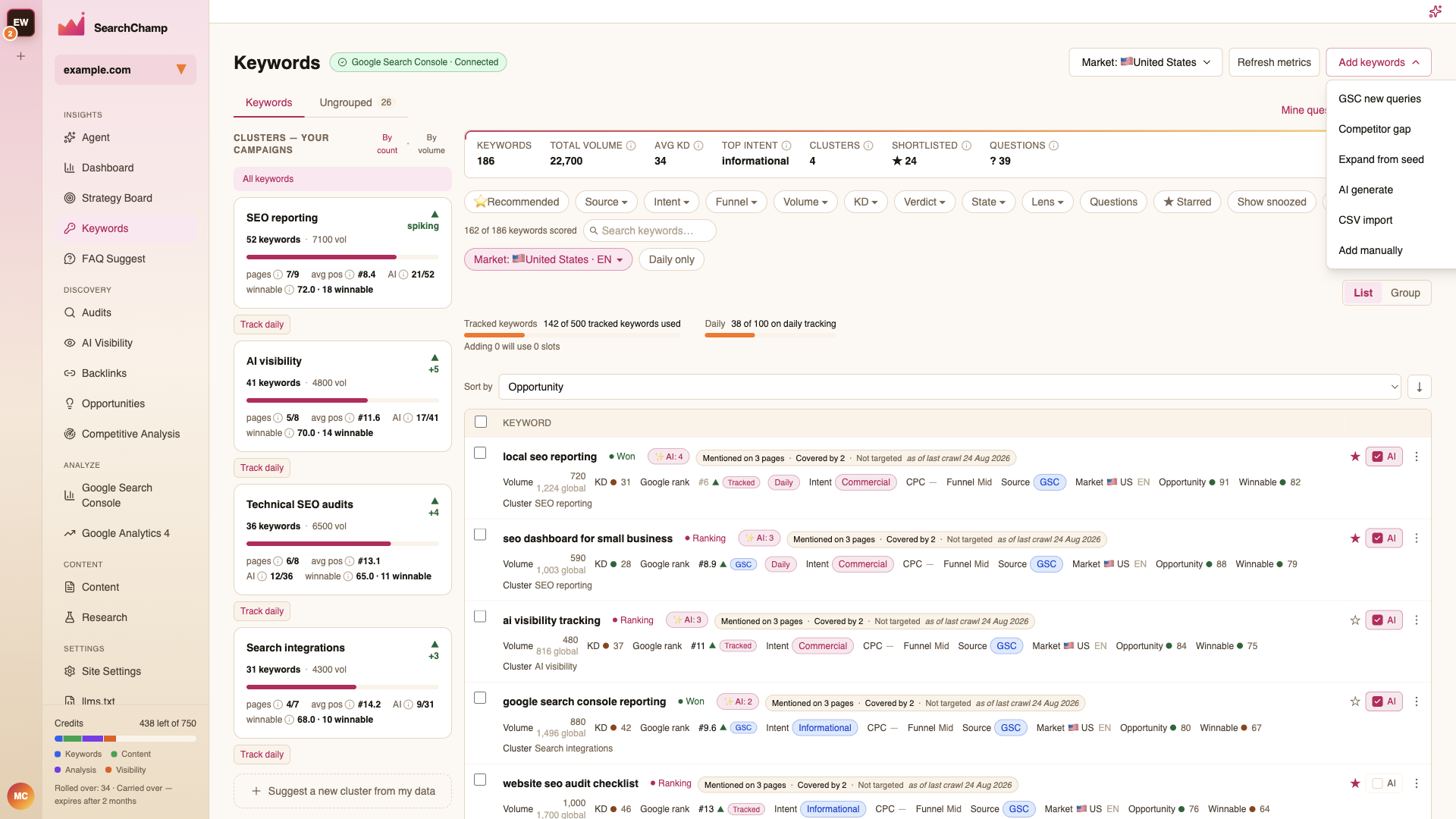The image size is (1456, 819).
Task: Open Dashboard chart icon in sidebar
Action: [x=70, y=168]
